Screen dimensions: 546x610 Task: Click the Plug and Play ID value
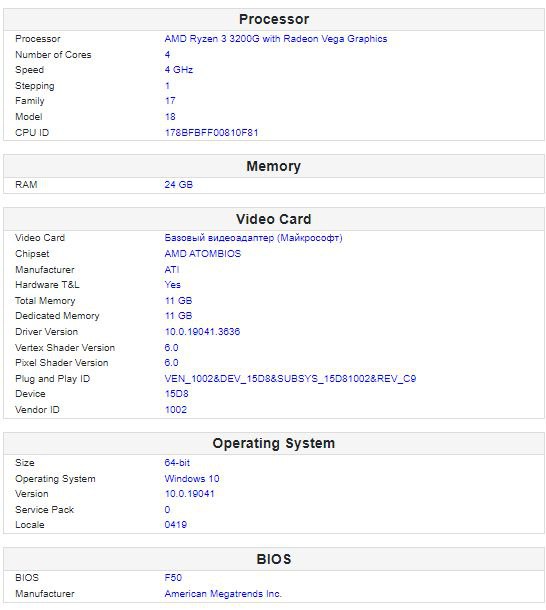290,379
